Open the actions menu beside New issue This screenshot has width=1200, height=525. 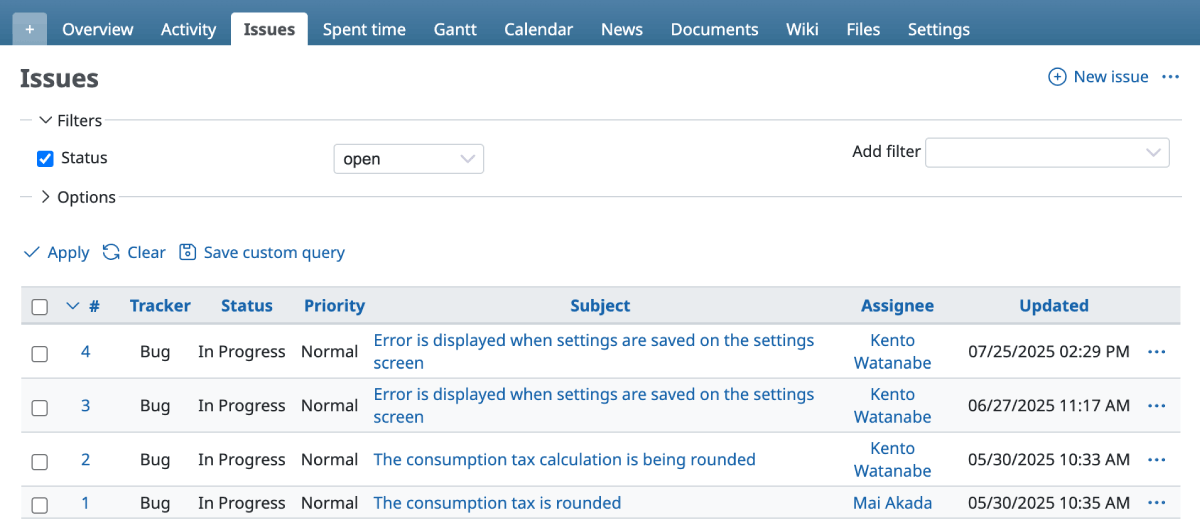pyautogui.click(x=1170, y=77)
